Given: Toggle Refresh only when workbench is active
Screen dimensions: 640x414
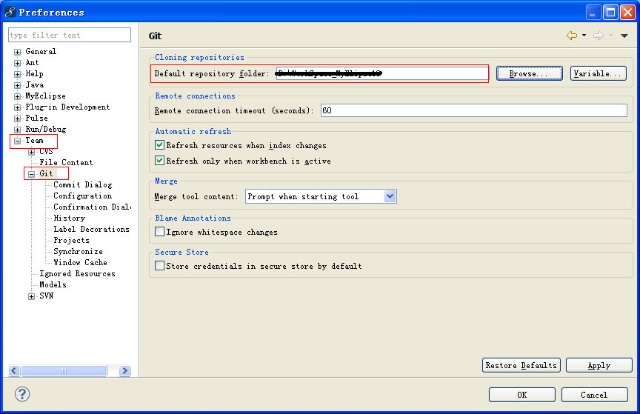Looking at the screenshot, I should coord(160,160).
